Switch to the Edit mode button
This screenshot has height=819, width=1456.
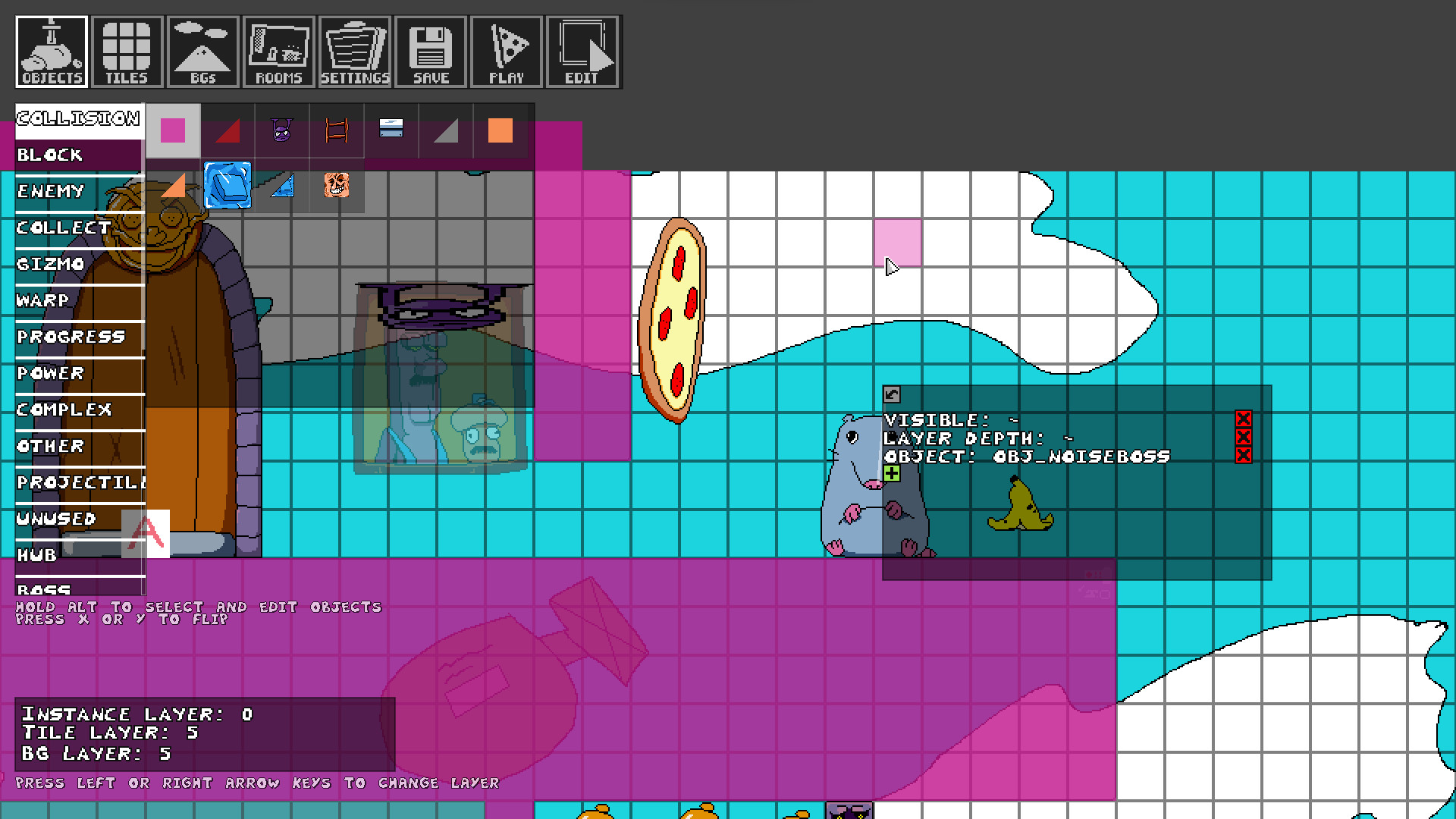582,52
